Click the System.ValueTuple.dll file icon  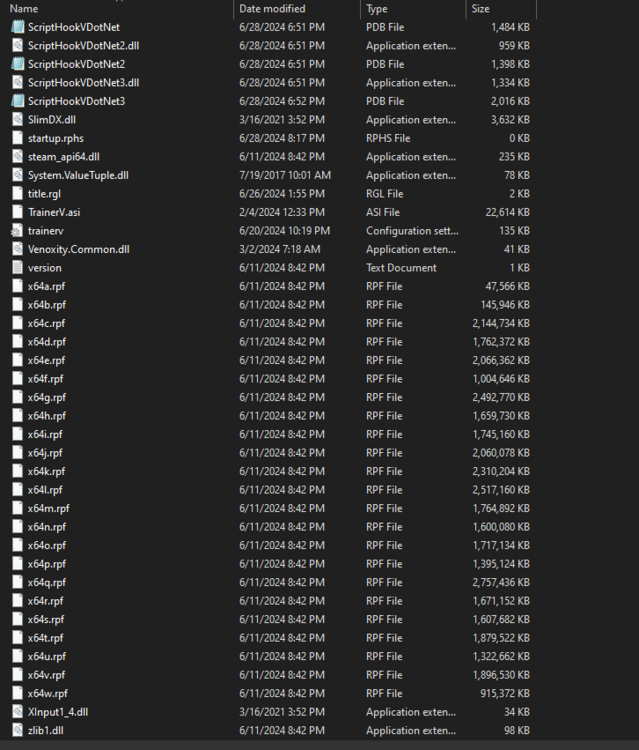[18, 175]
